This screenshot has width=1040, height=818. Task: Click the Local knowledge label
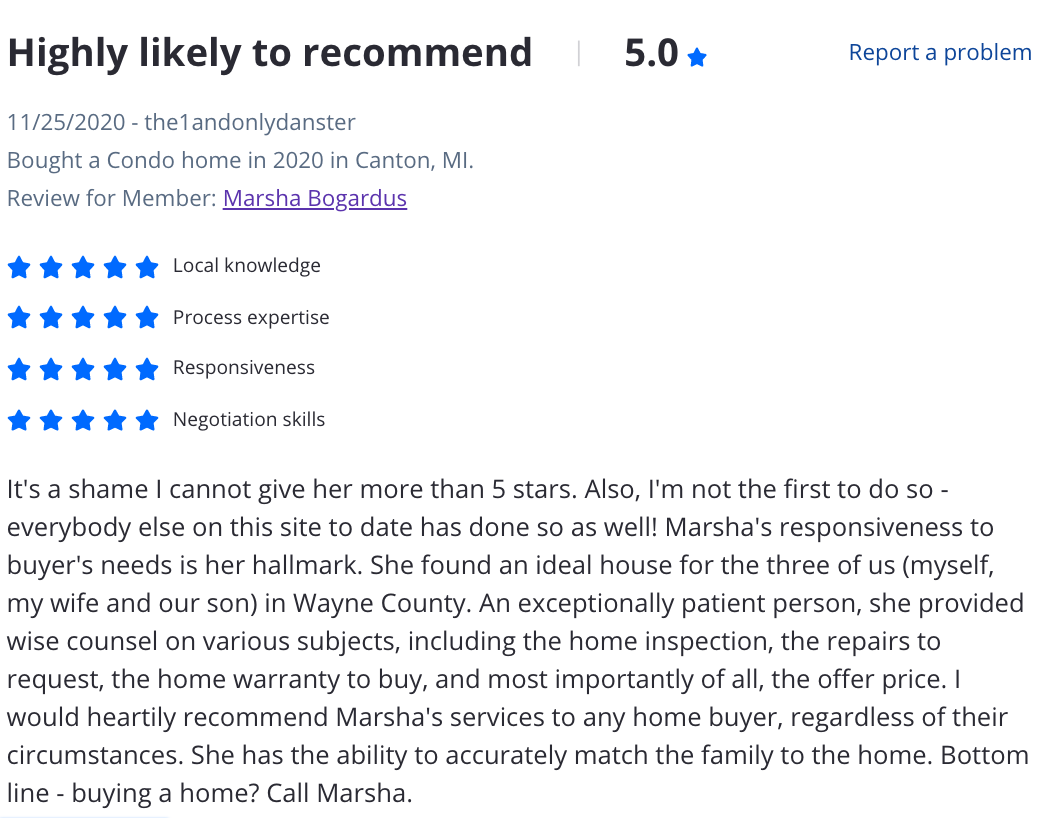(247, 265)
